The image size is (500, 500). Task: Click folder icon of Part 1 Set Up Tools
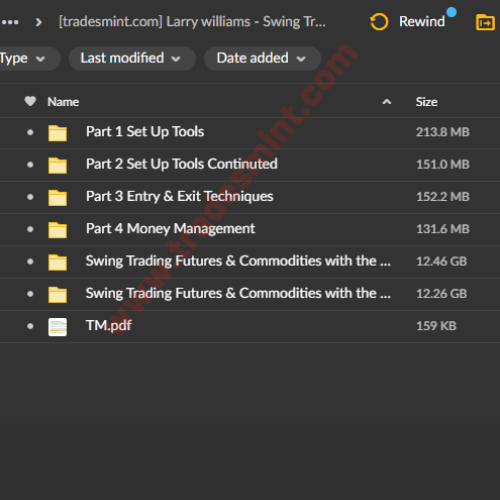tap(57, 133)
